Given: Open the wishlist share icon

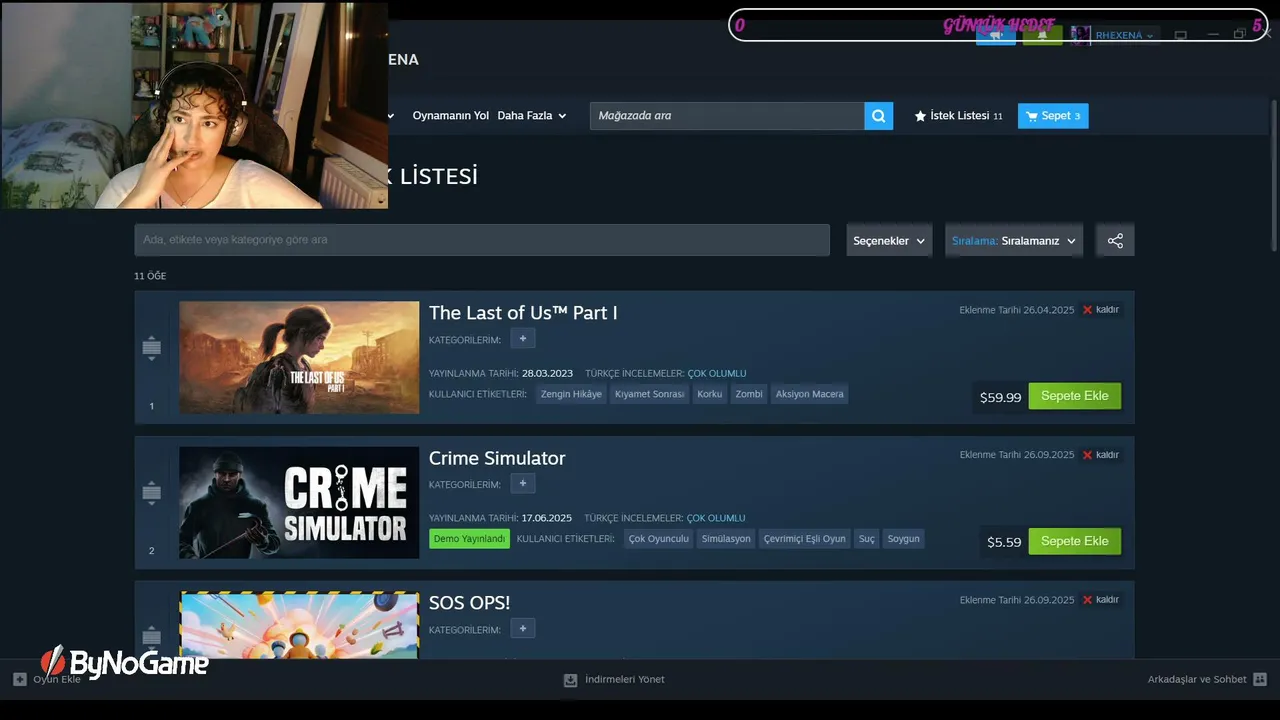Looking at the screenshot, I should coord(1115,241).
